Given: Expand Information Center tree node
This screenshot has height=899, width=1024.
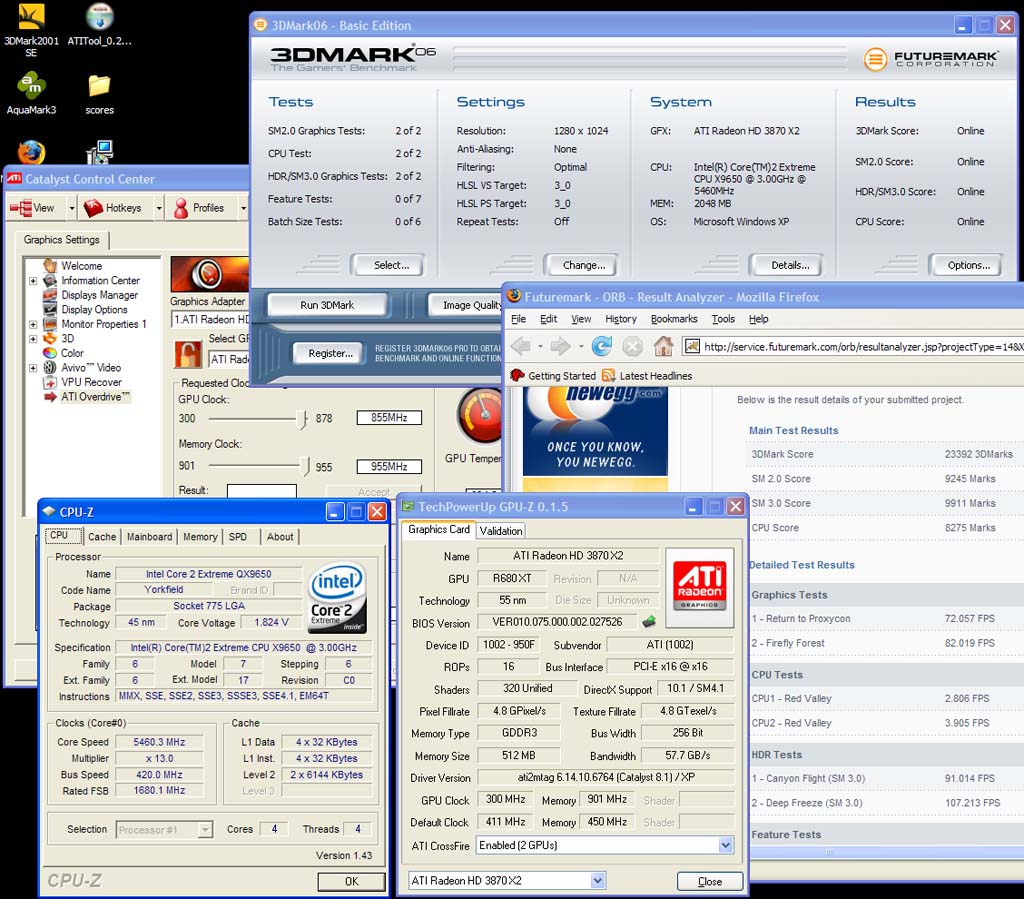Looking at the screenshot, I should pos(33,281).
